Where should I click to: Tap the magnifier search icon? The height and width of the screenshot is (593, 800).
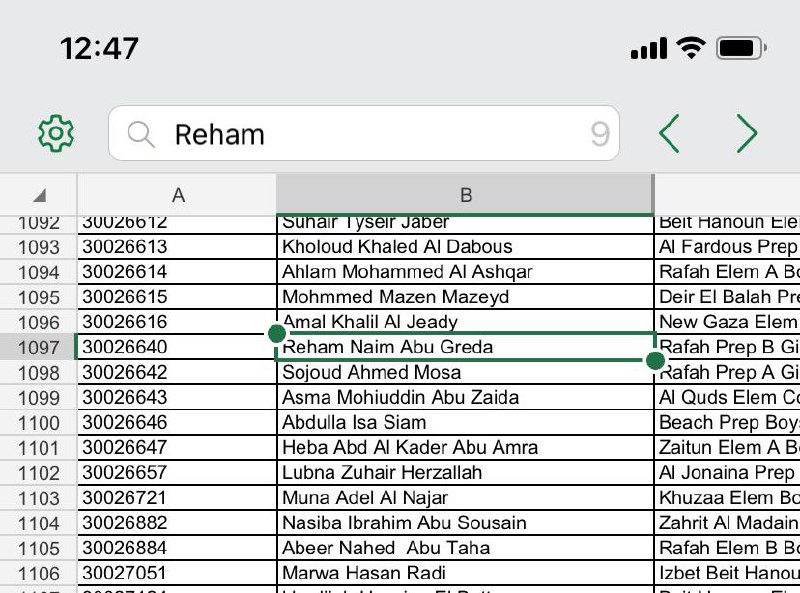141,134
